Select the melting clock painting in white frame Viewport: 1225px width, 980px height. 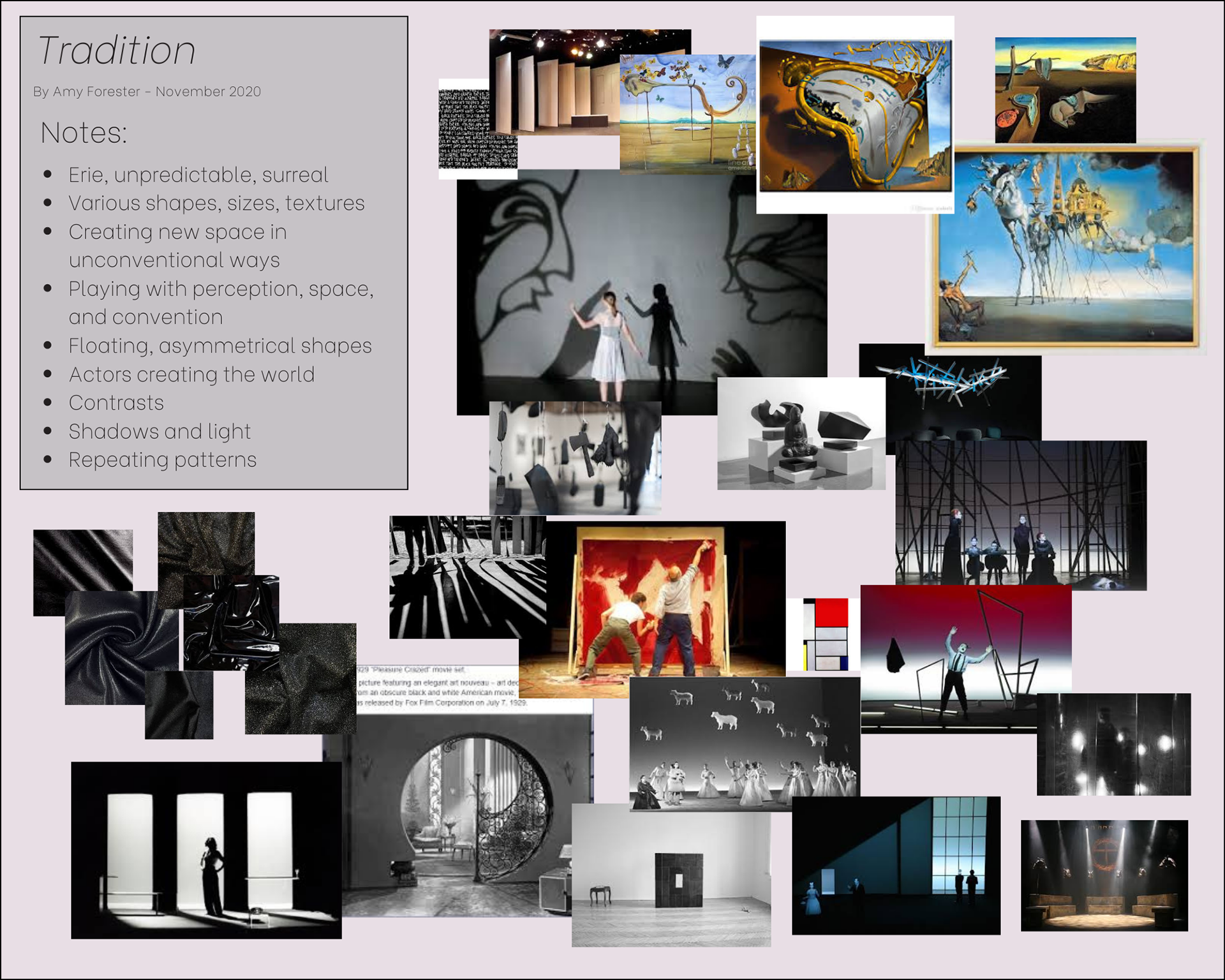tap(855, 115)
